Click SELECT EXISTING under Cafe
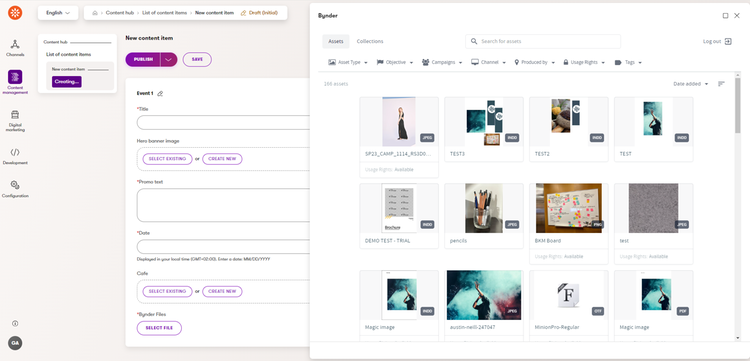 pyautogui.click(x=167, y=291)
